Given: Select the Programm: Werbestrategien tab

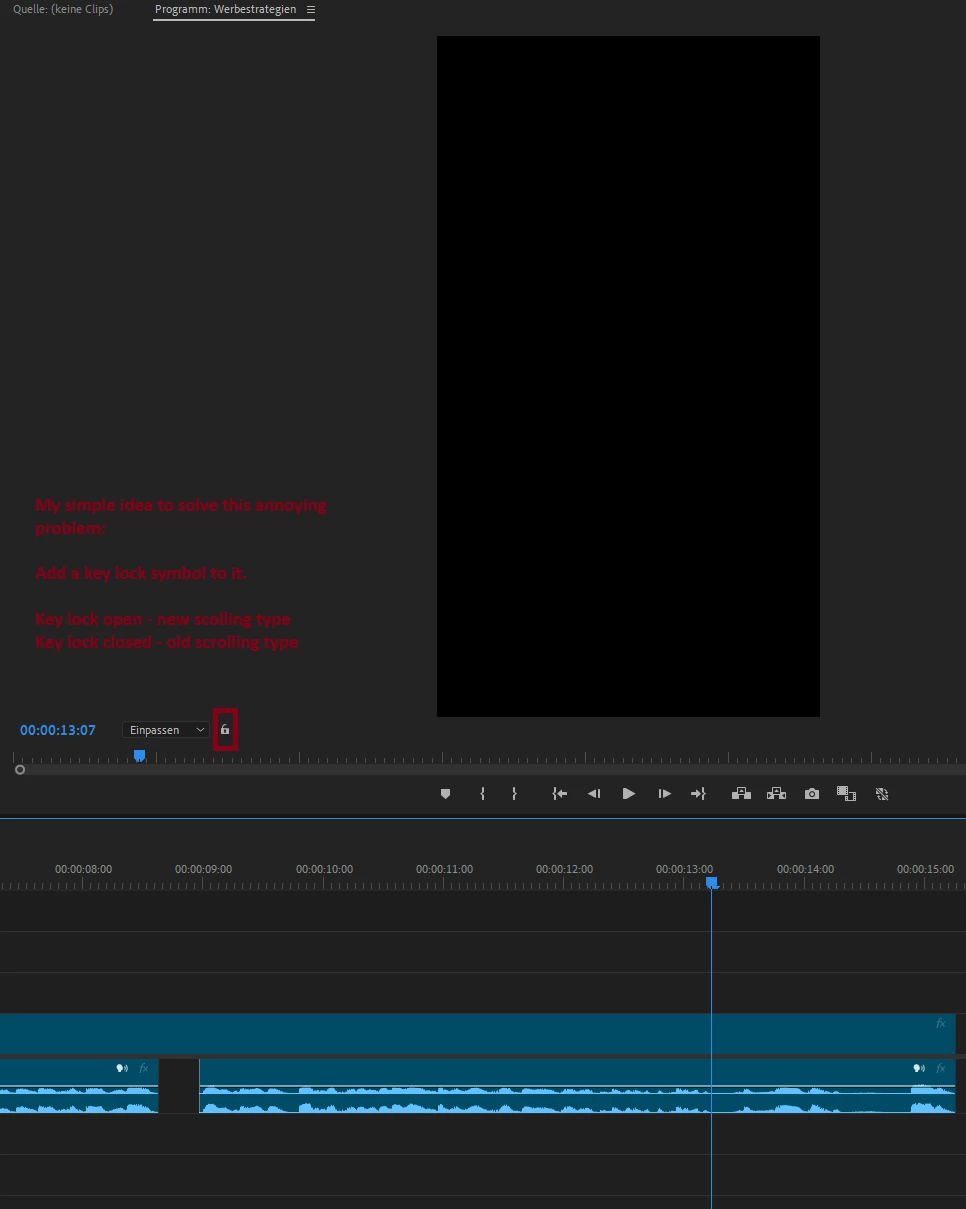Looking at the screenshot, I should pos(225,9).
